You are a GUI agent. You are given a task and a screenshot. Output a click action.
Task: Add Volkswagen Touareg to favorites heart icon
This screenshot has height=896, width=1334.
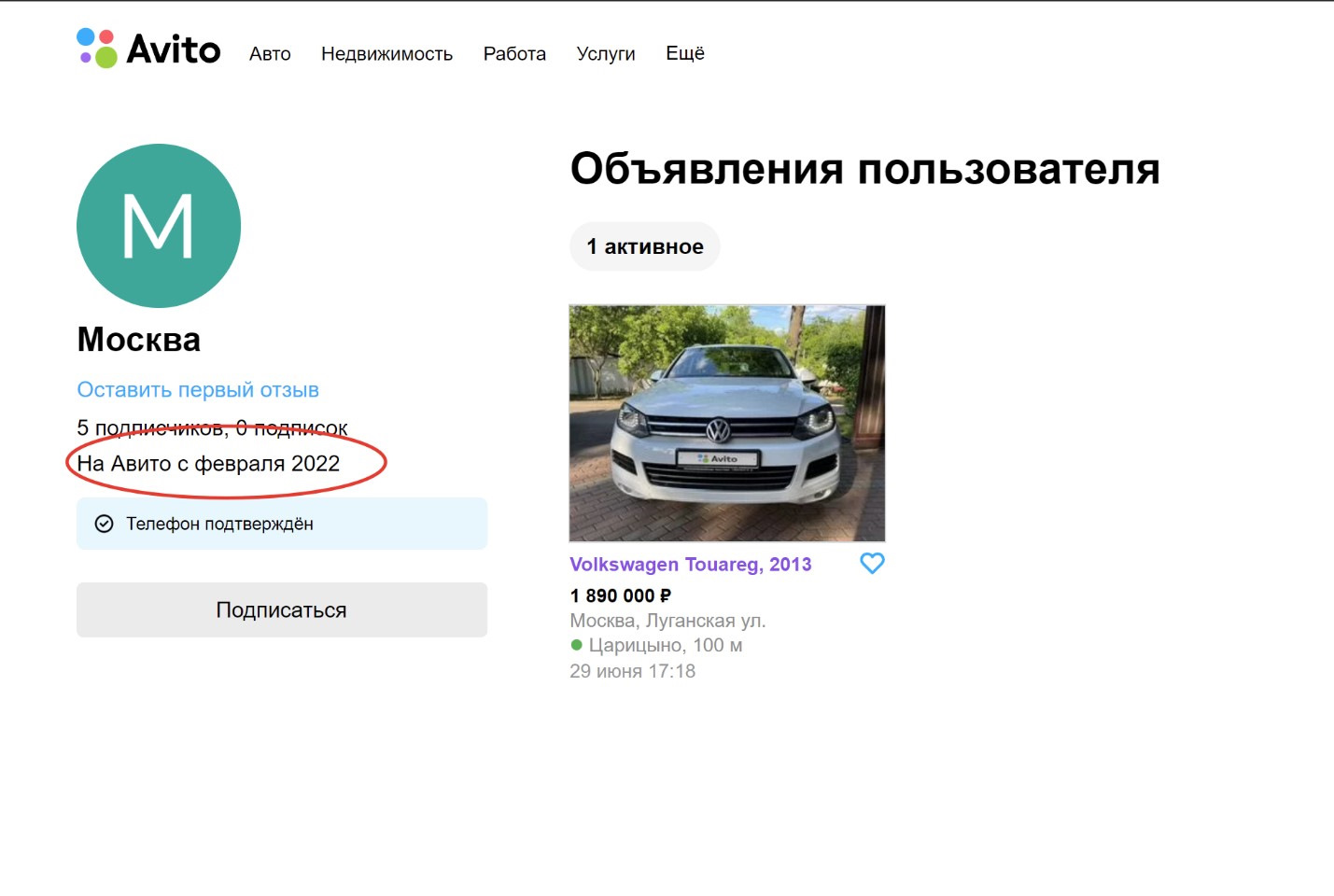pyautogui.click(x=872, y=564)
